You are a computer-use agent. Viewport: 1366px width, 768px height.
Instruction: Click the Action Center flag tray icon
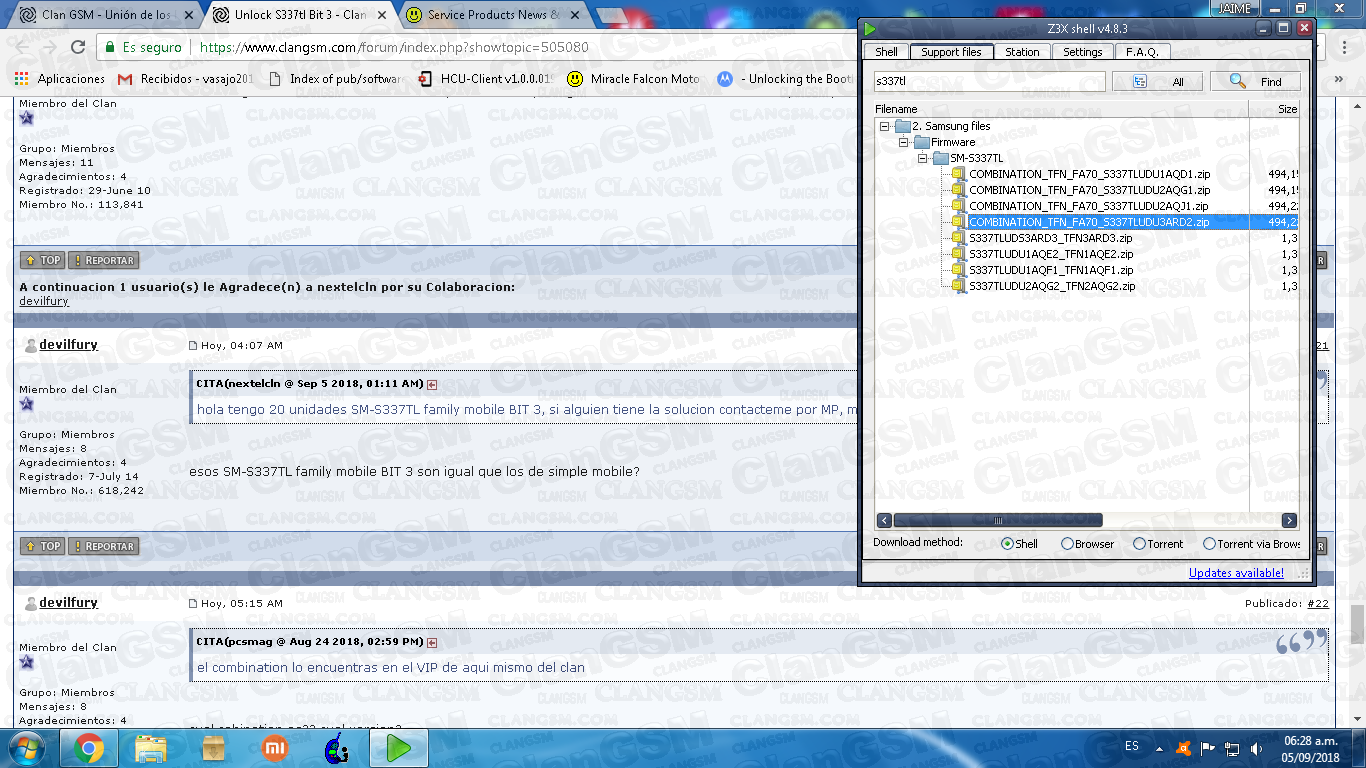pos(1208,748)
